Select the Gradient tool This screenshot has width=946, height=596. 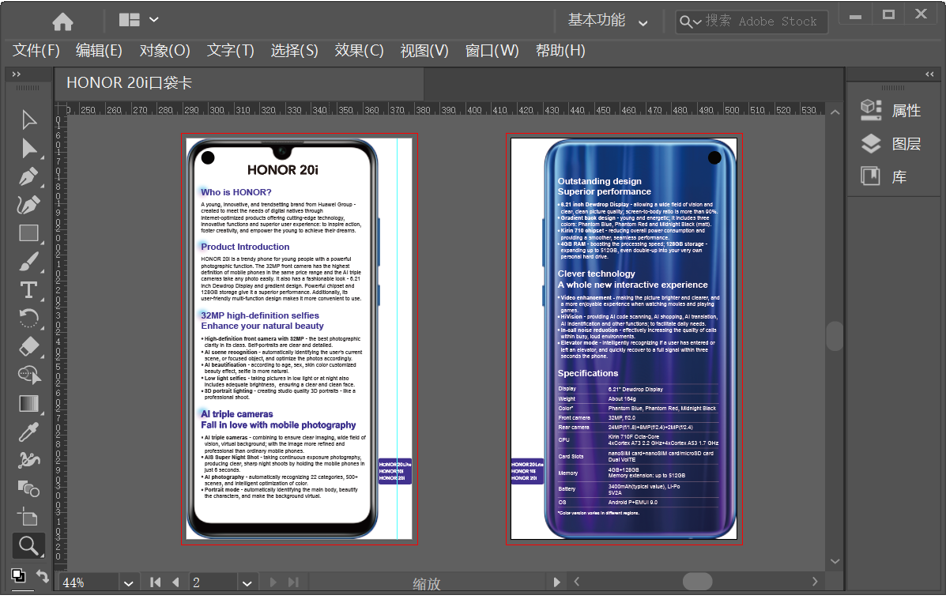pos(28,403)
